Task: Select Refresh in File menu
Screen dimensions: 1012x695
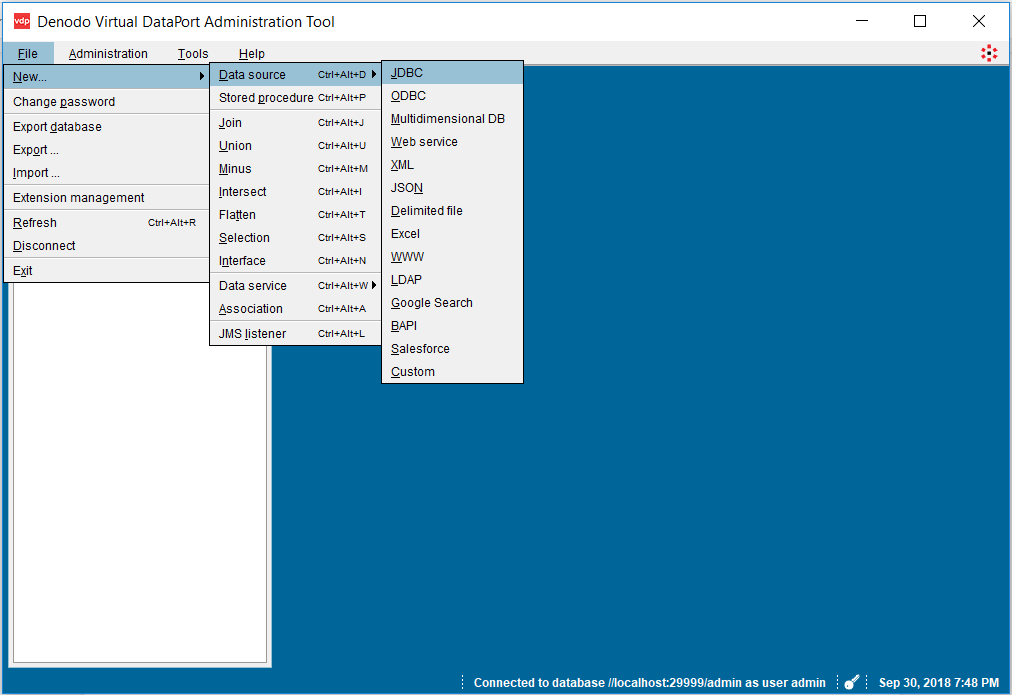Action: pos(106,223)
